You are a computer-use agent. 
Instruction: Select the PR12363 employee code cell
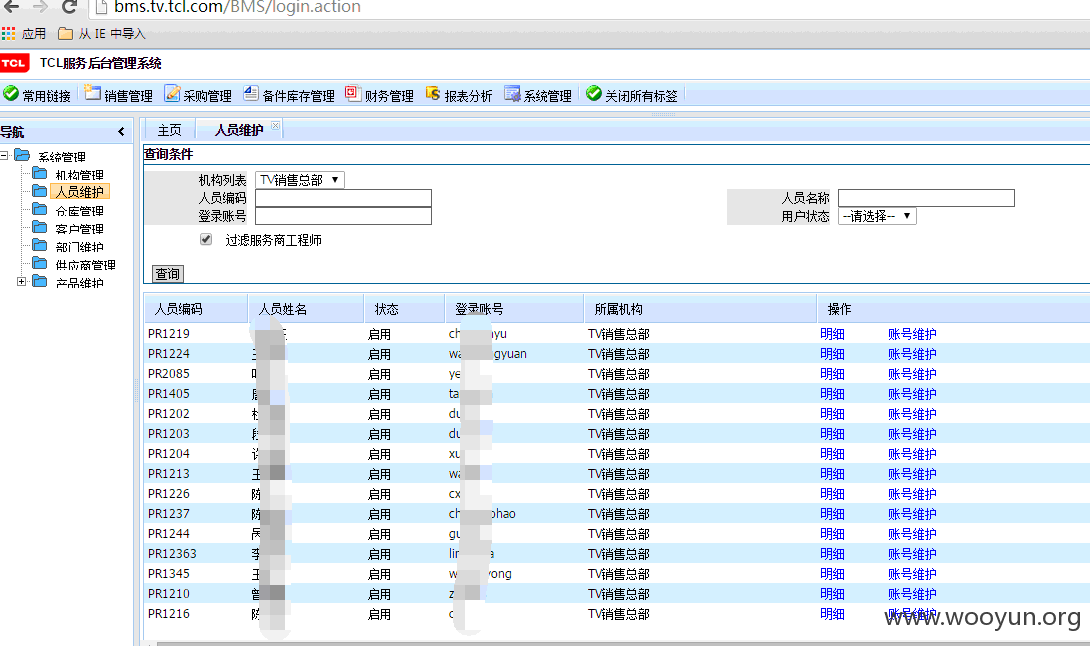point(172,554)
